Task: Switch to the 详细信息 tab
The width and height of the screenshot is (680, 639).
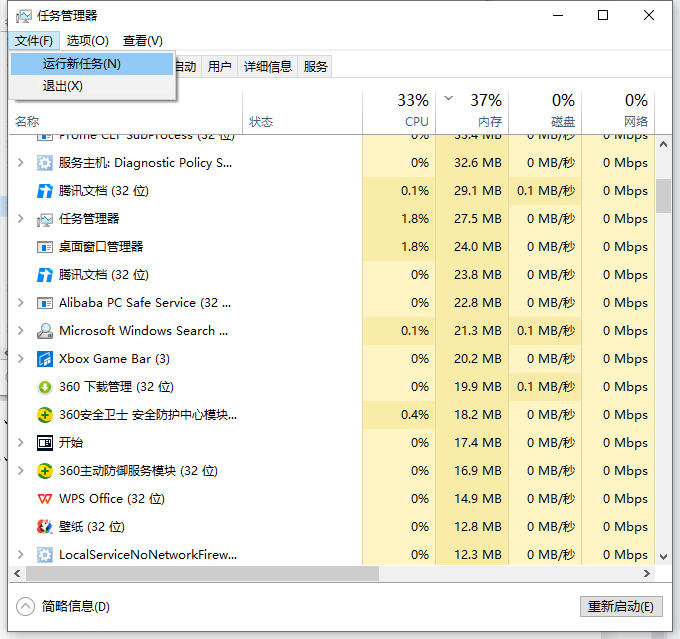Action: tap(268, 67)
